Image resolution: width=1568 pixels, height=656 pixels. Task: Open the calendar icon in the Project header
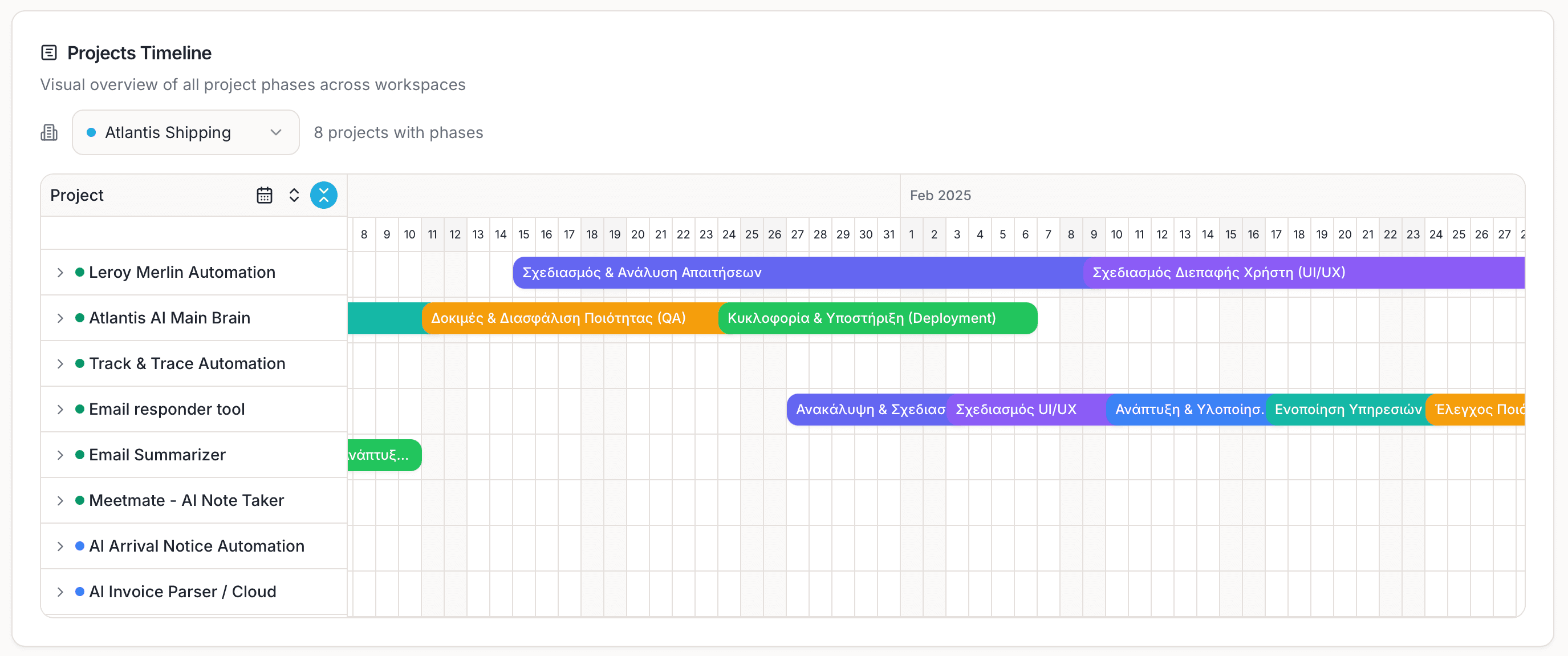point(263,195)
